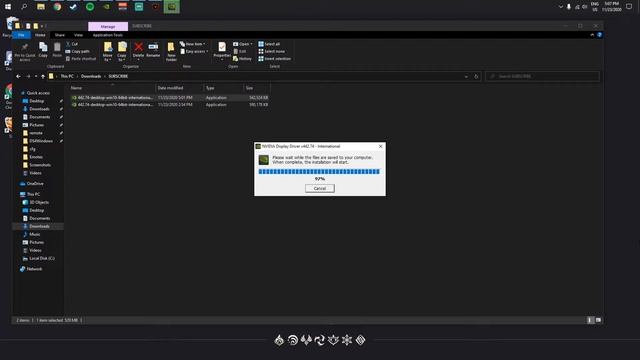Expand the address bar history dropdown
The width and height of the screenshot is (640, 360).
tap(466, 76)
